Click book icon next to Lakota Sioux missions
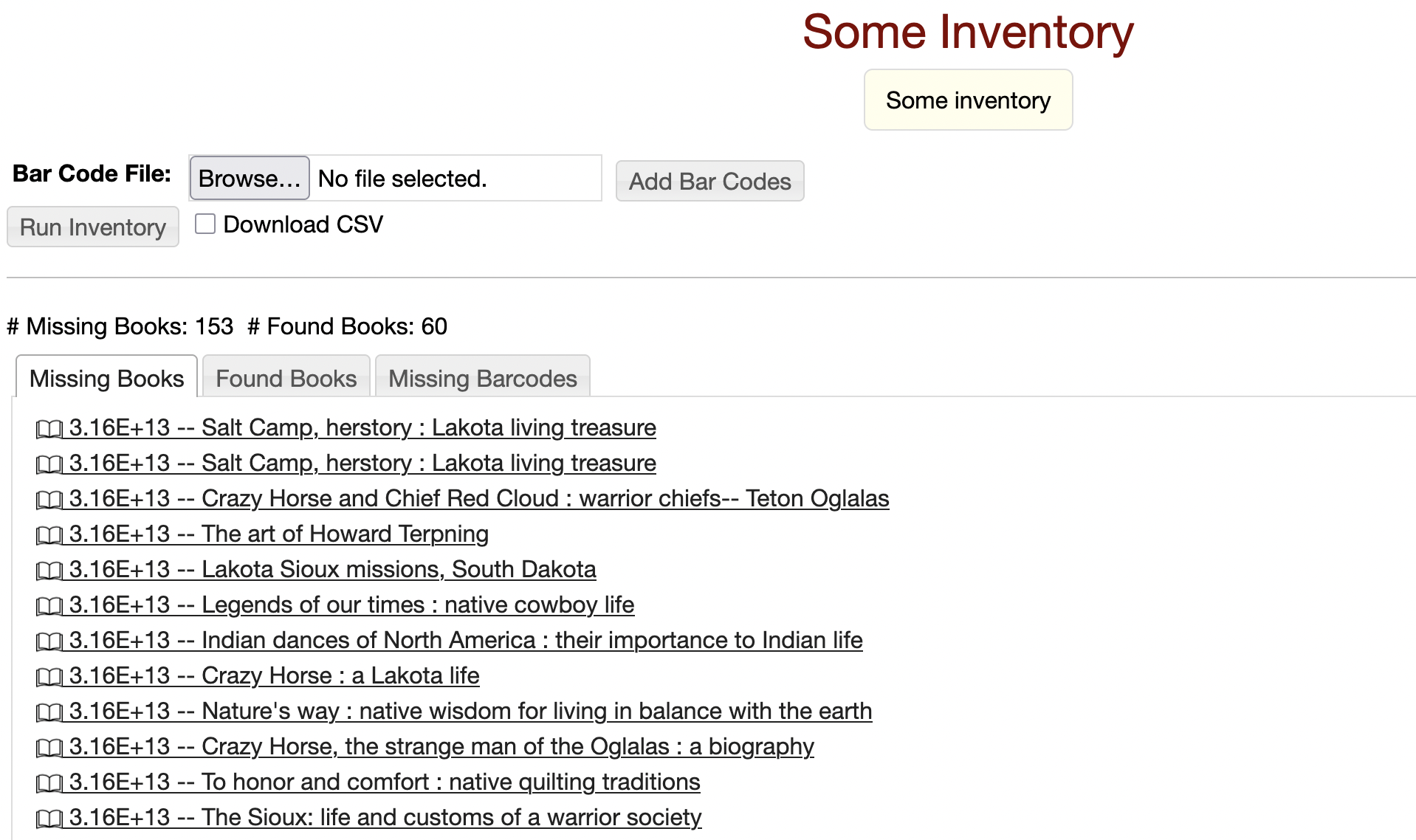The image size is (1416, 840). (x=49, y=570)
